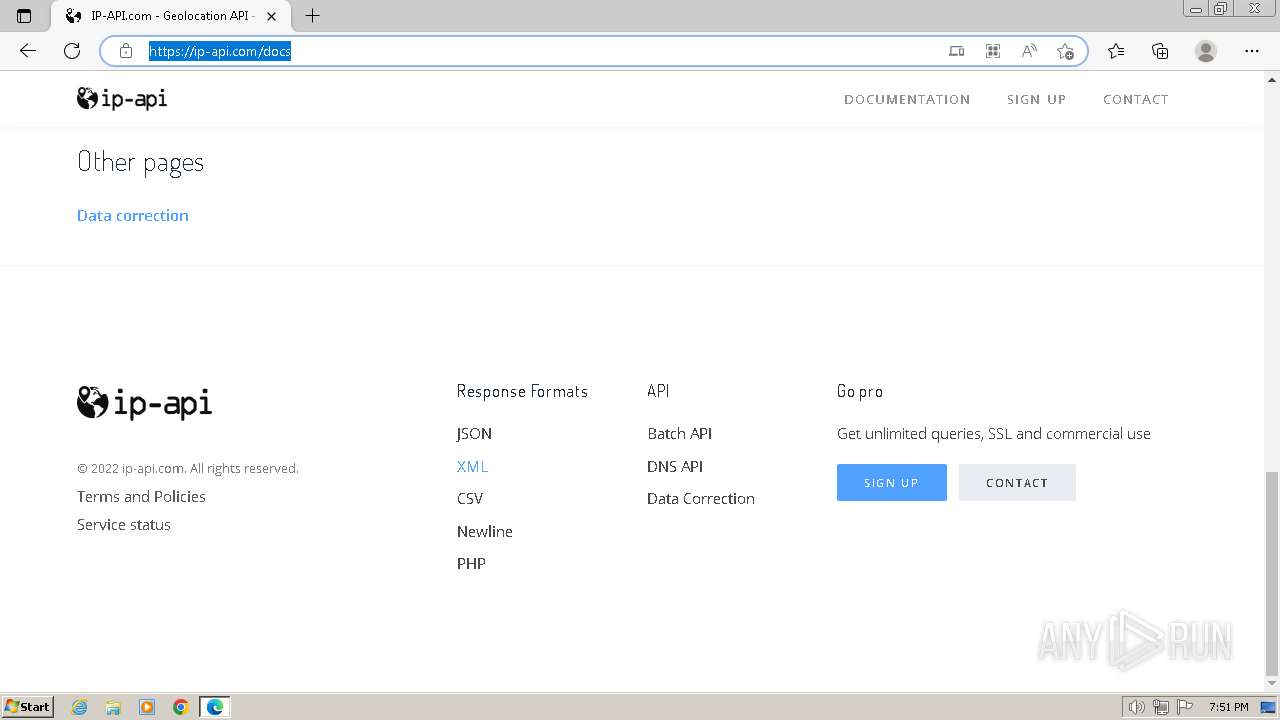
Task: Reload the page with refresh icon
Action: click(72, 51)
